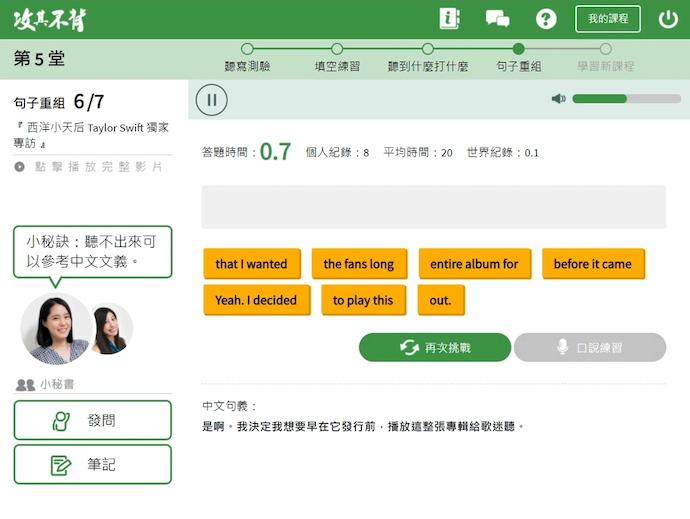Screen dimensions: 690x519
Task: Open 我的課程 page
Action: pyautogui.click(x=607, y=19)
